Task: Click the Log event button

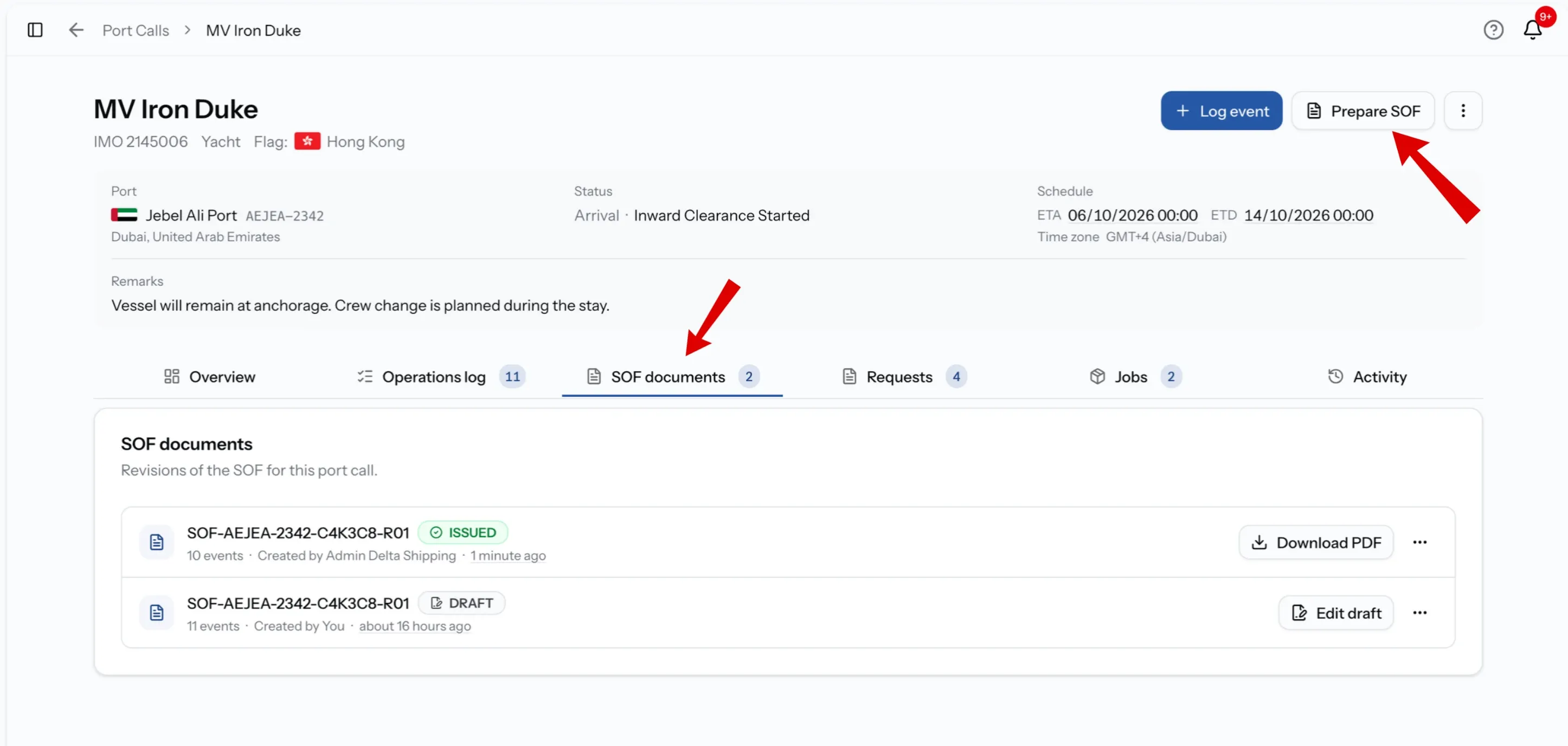Action: point(1221,111)
